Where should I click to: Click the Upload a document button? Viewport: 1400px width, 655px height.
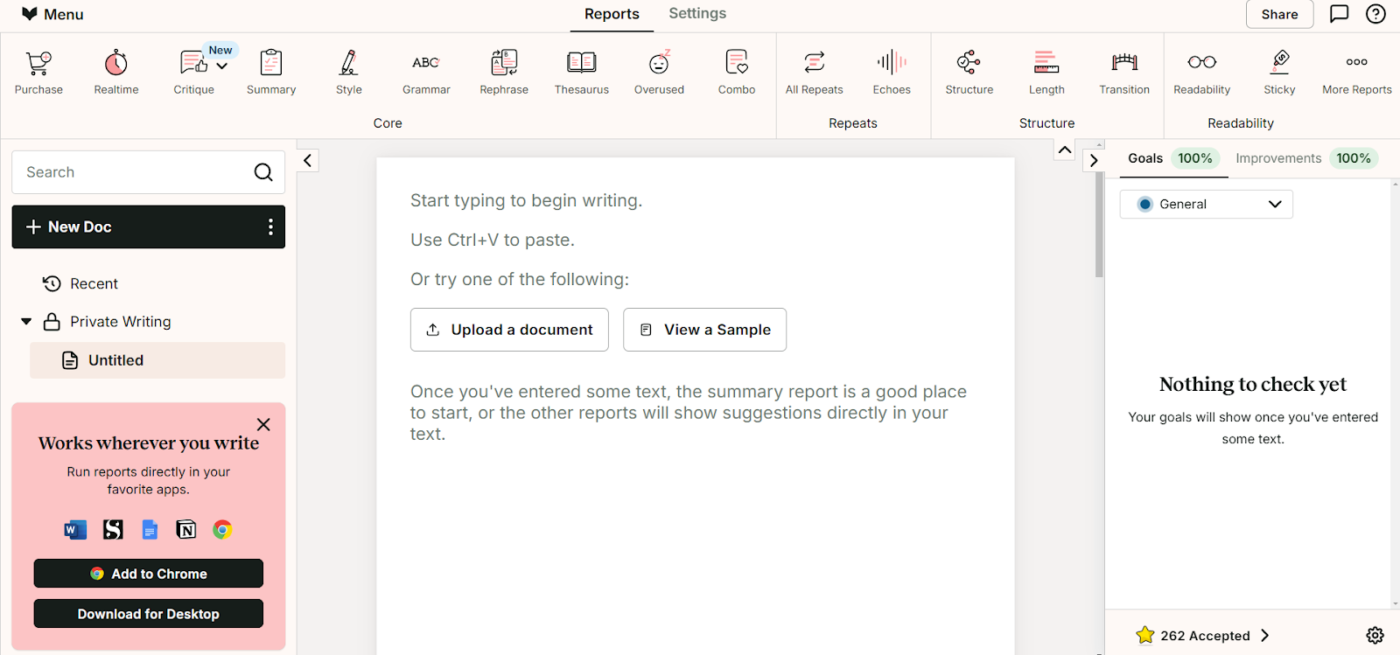point(509,329)
